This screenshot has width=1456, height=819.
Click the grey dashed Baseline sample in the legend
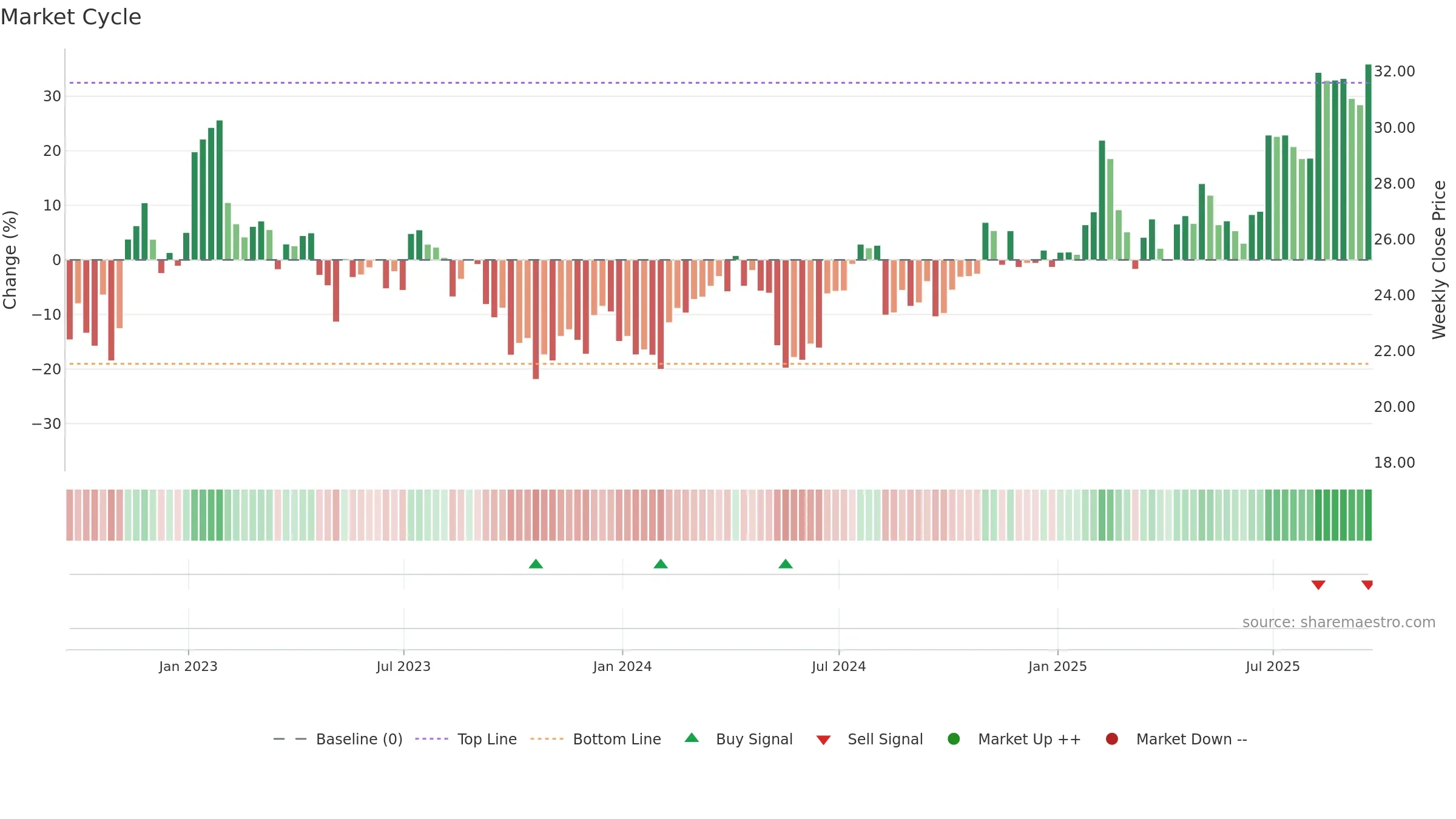pyautogui.click(x=290, y=739)
